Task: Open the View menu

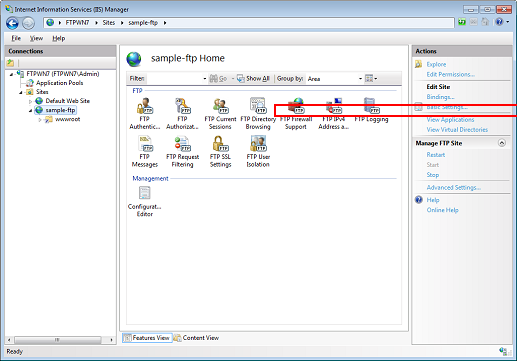Action: point(36,38)
